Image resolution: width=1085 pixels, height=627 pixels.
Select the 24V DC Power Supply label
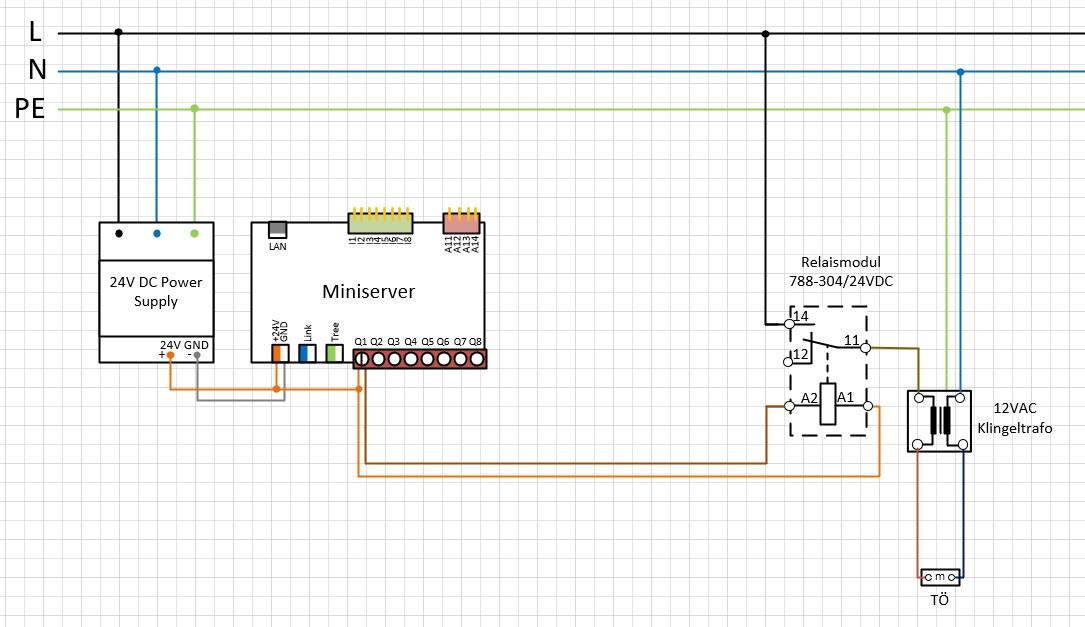[x=156, y=291]
